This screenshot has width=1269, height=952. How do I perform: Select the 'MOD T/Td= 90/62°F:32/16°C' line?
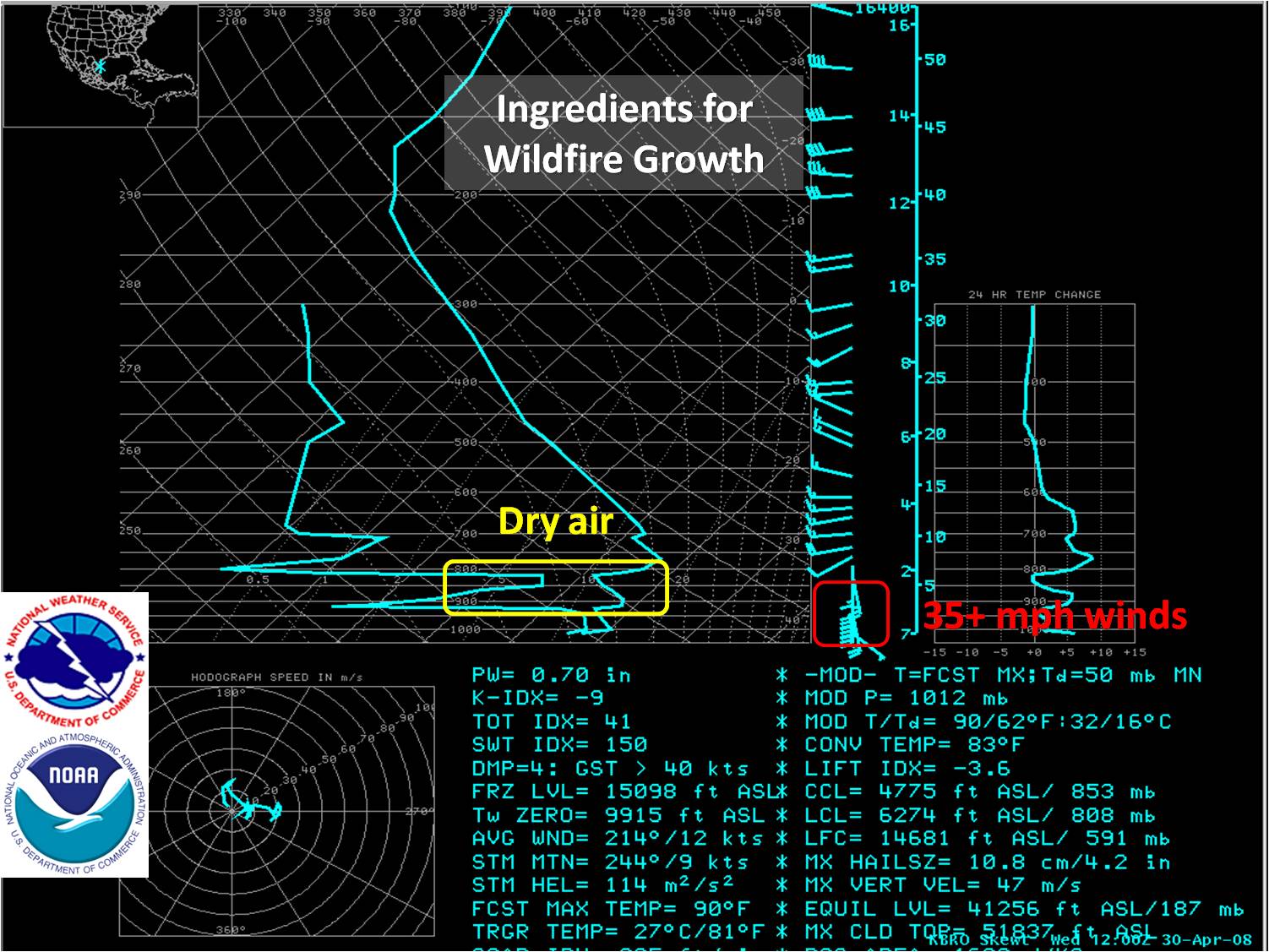[x=988, y=722]
